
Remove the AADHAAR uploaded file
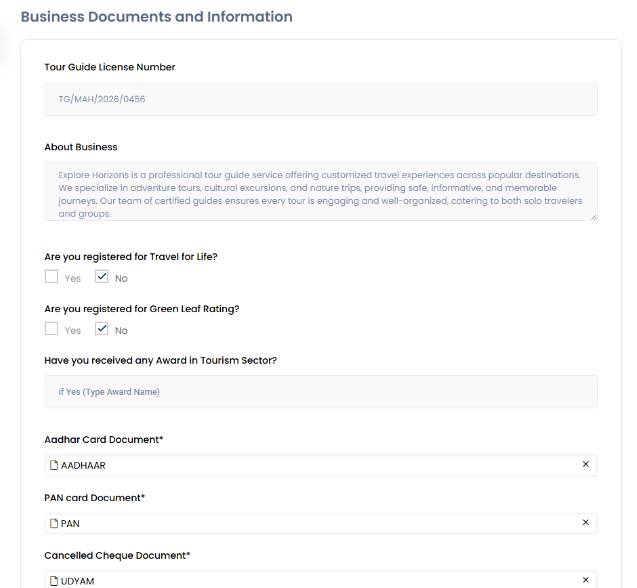pos(586,465)
